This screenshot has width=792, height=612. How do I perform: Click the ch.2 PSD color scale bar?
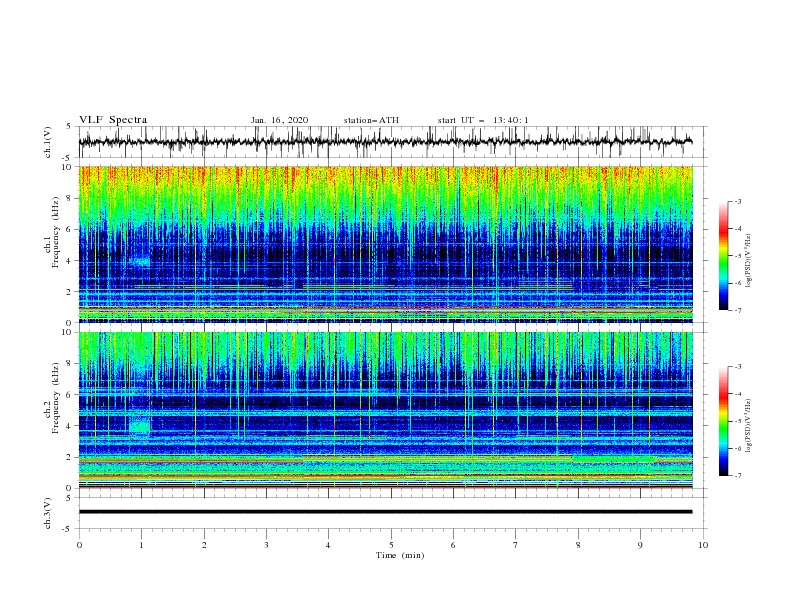[x=723, y=421]
